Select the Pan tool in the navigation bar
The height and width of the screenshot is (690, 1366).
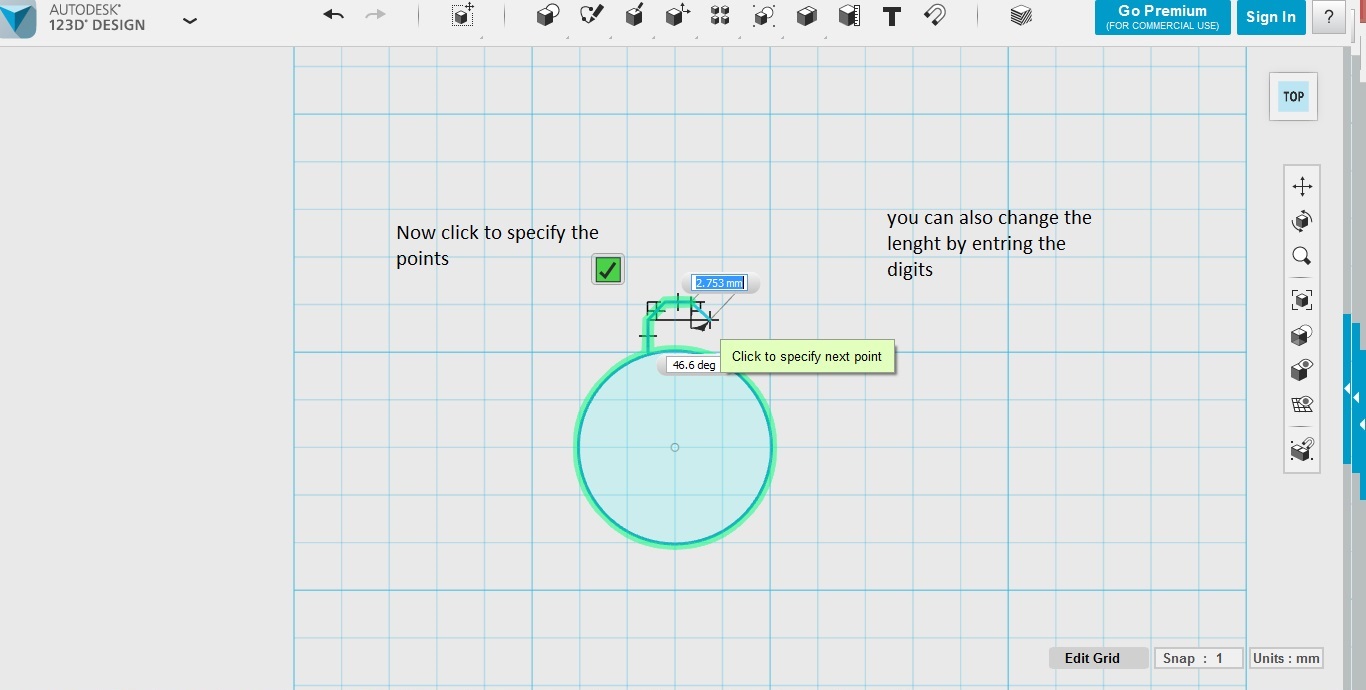(x=1302, y=185)
